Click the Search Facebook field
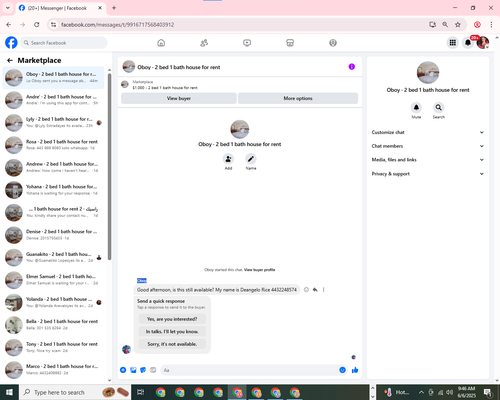This screenshot has width=500, height=400. click(64, 43)
